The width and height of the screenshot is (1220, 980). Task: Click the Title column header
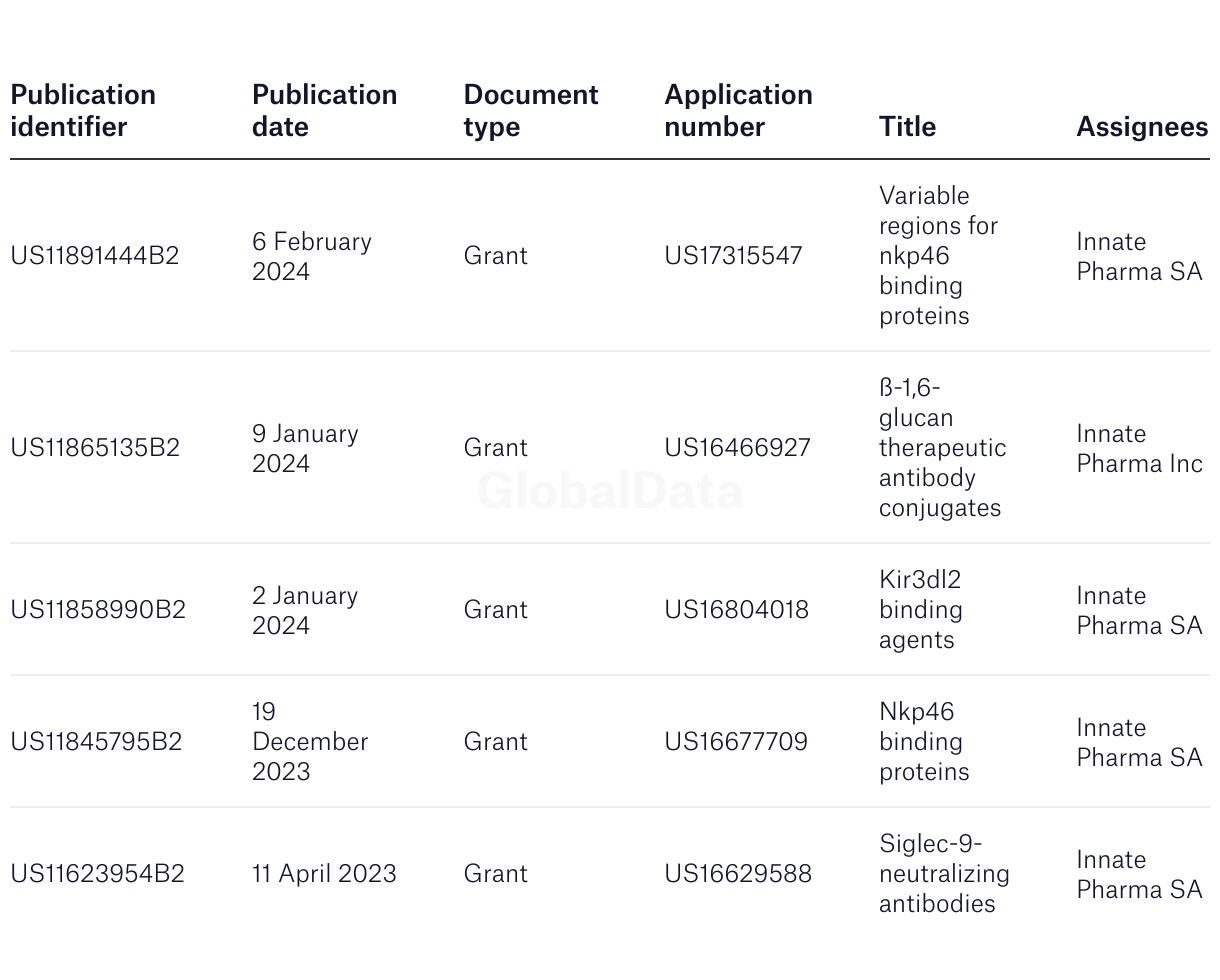(907, 127)
